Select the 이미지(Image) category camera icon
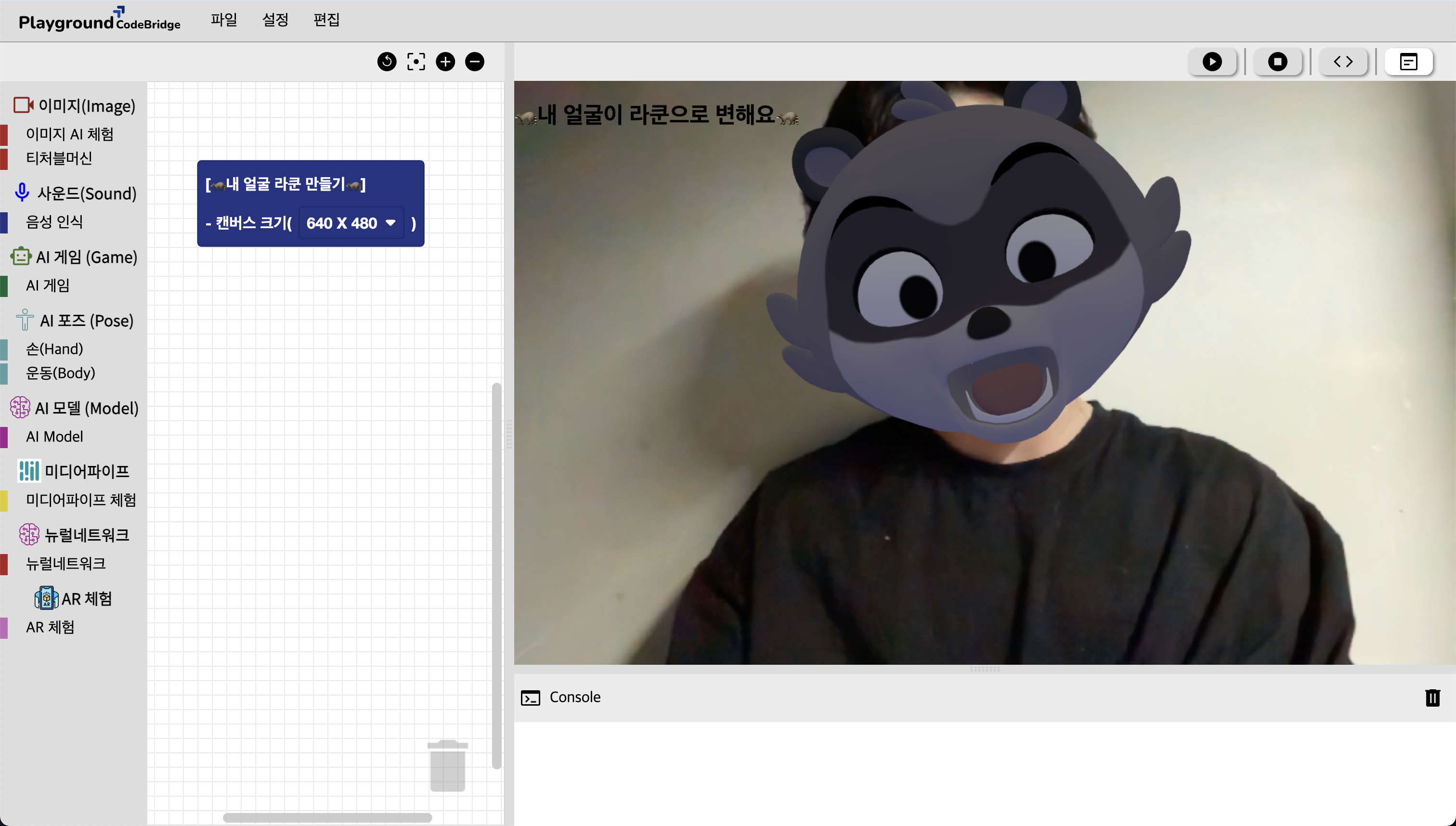1456x826 pixels. click(x=23, y=105)
